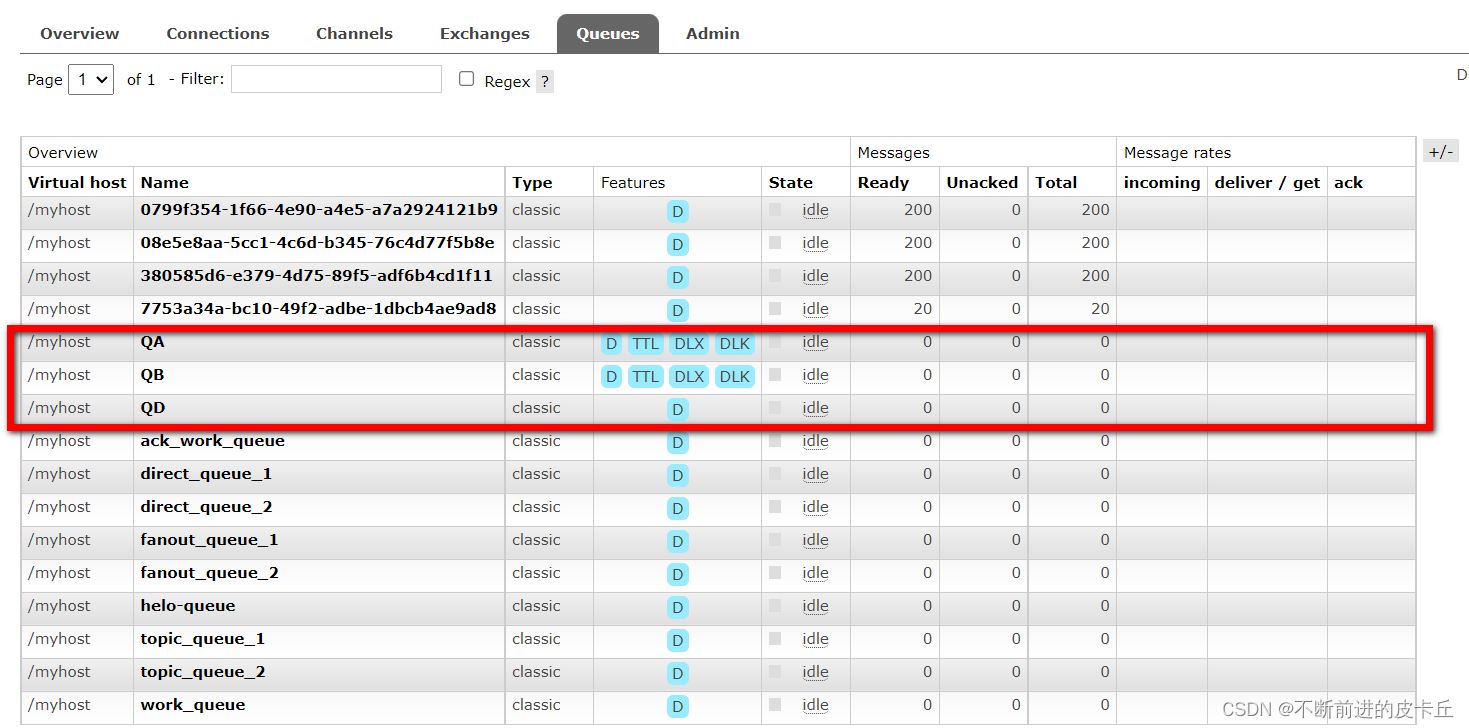The image size is (1469, 728).
Task: Click the D badge for QD queue
Action: point(677,410)
